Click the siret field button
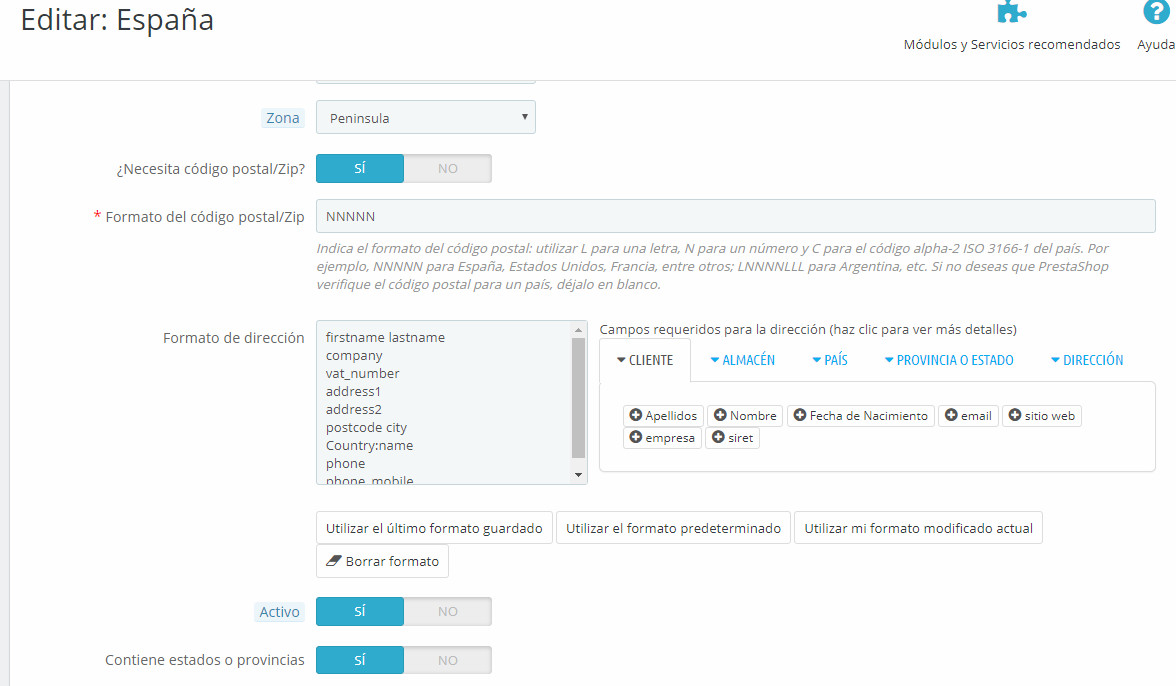 (733, 437)
